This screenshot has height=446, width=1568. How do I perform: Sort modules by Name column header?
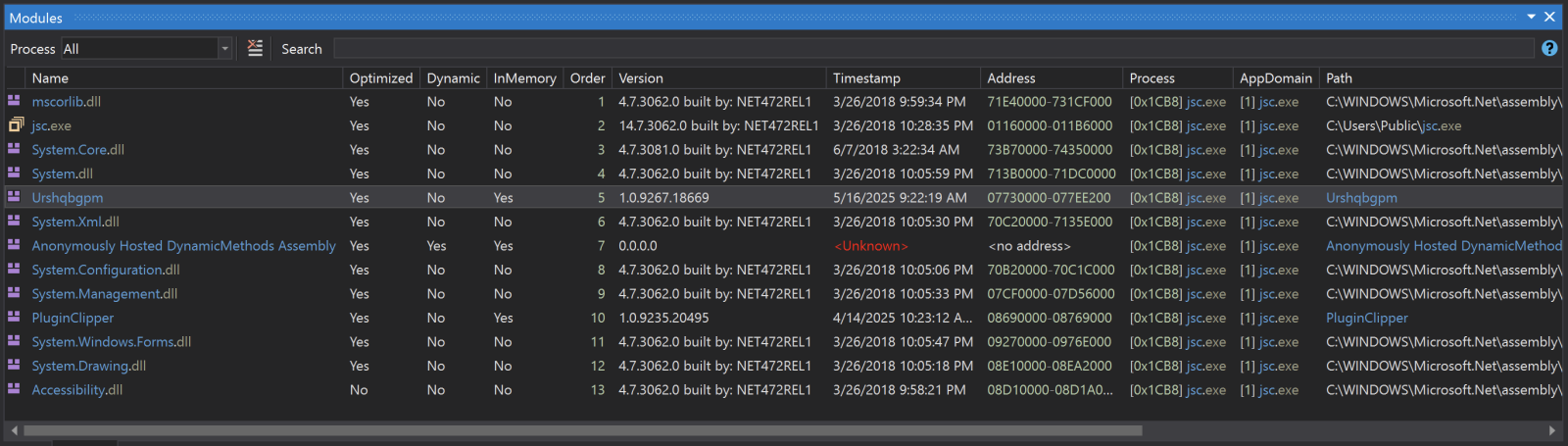pyautogui.click(x=50, y=78)
